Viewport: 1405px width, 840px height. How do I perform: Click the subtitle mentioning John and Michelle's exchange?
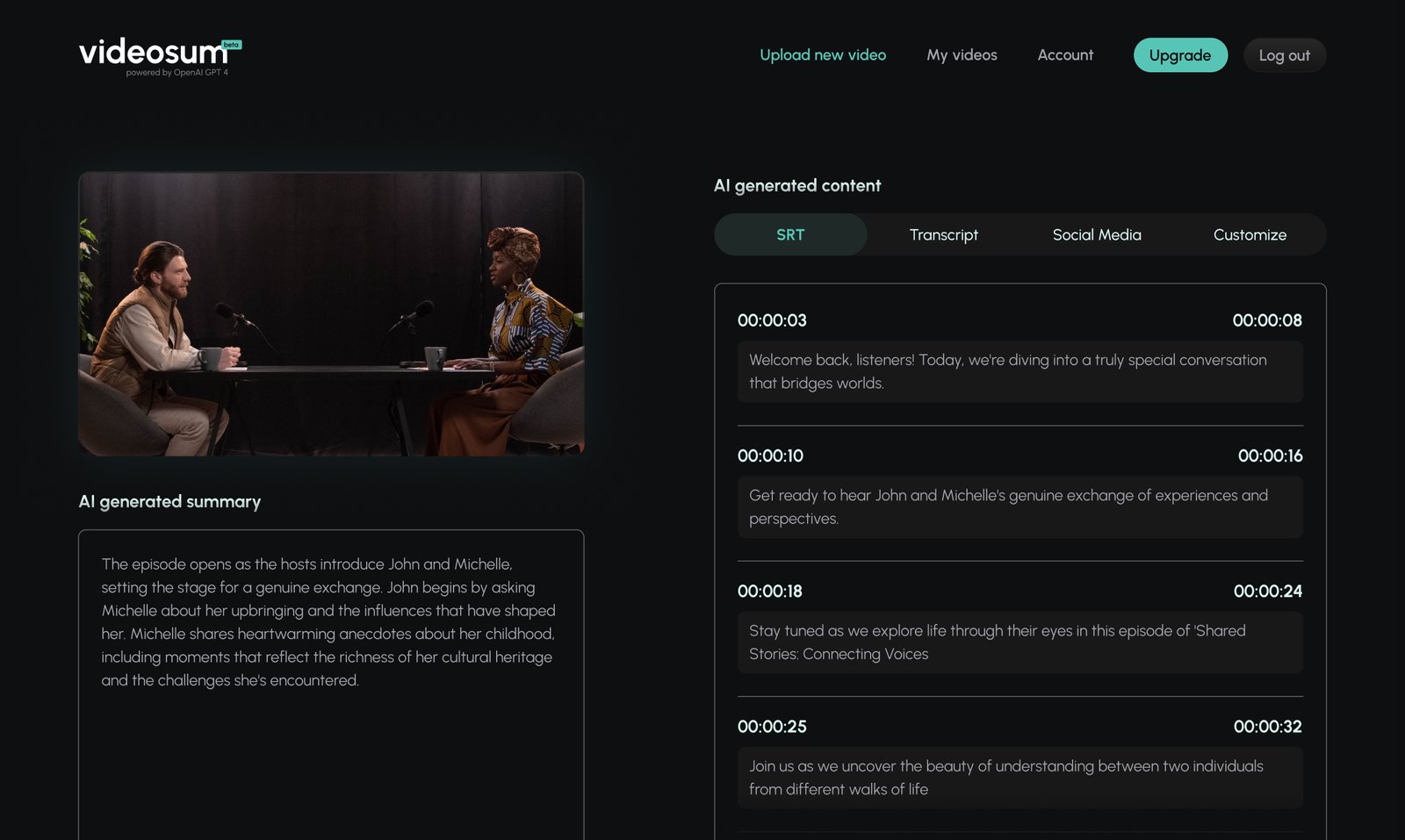pyautogui.click(x=1020, y=506)
